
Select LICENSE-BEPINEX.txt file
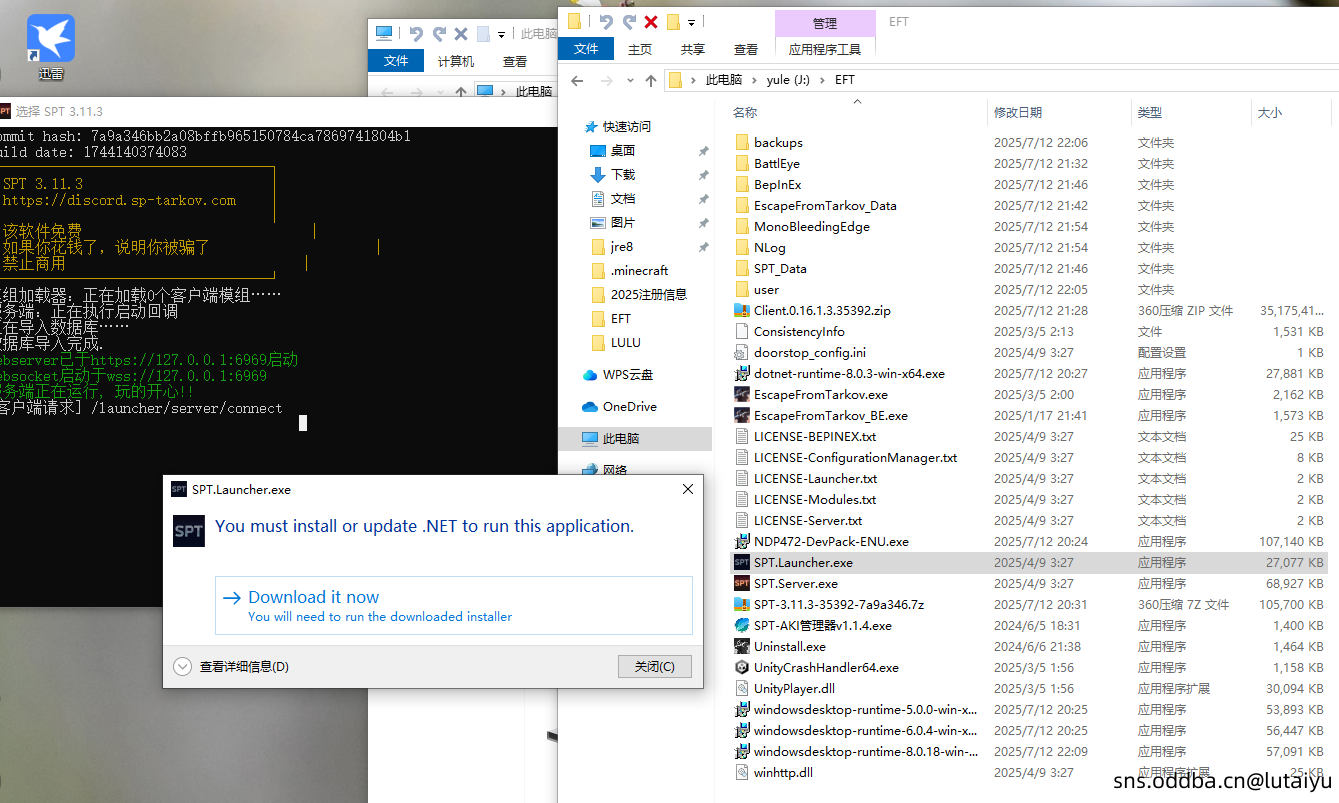pyautogui.click(x=1030, y=436)
